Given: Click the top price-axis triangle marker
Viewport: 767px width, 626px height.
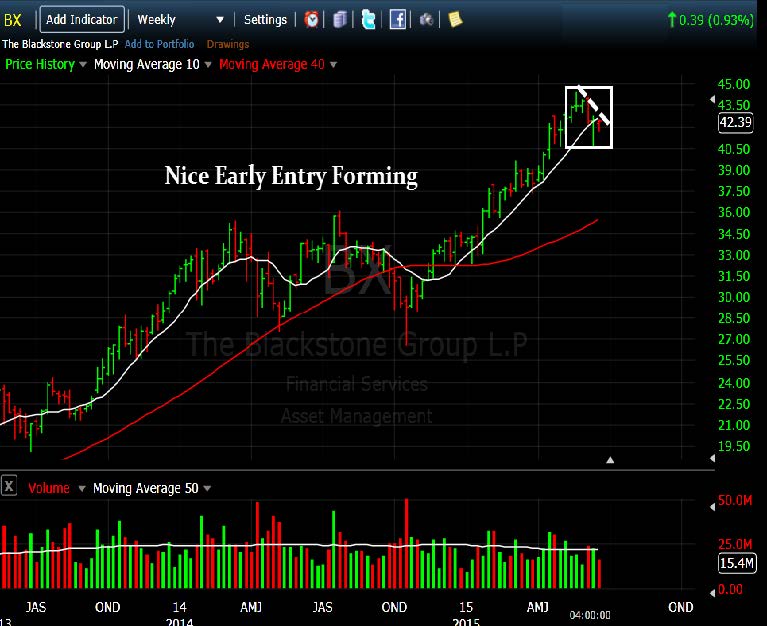Looking at the screenshot, I should [x=712, y=100].
